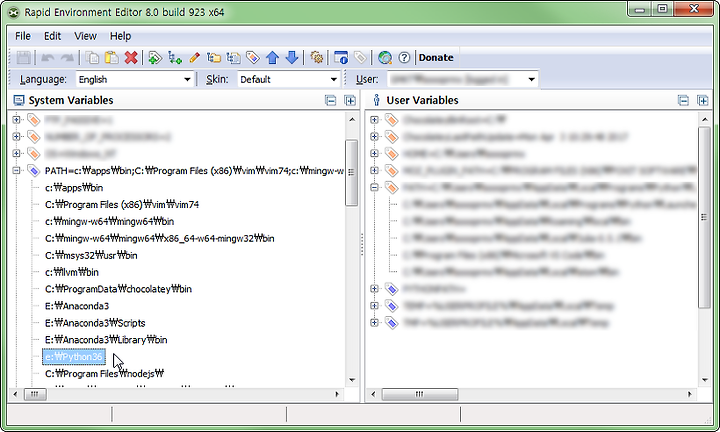
Task: Click the Undo arrow icon
Action: click(47, 57)
